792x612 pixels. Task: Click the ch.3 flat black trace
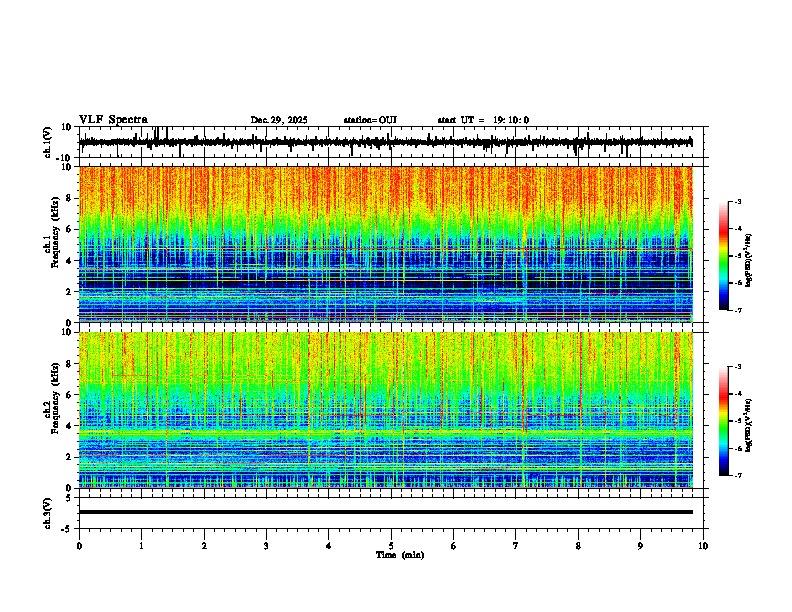point(386,512)
